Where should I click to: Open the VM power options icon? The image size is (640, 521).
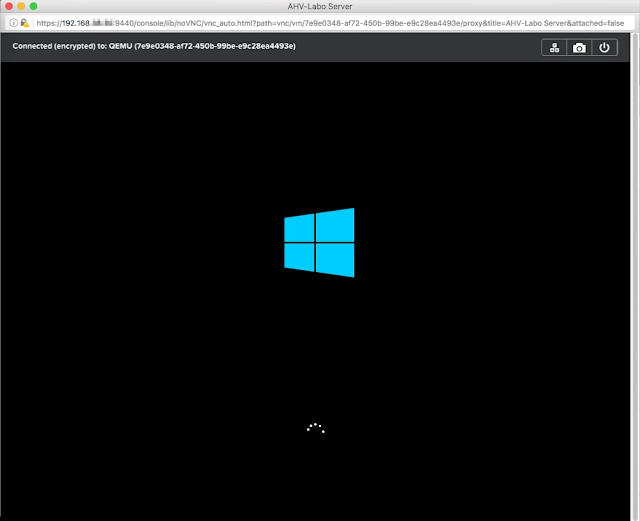[604, 48]
